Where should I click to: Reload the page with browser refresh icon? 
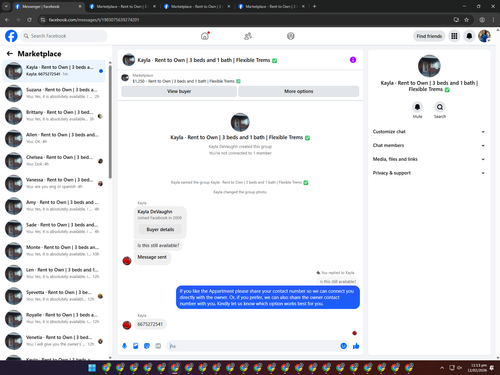coord(29,20)
